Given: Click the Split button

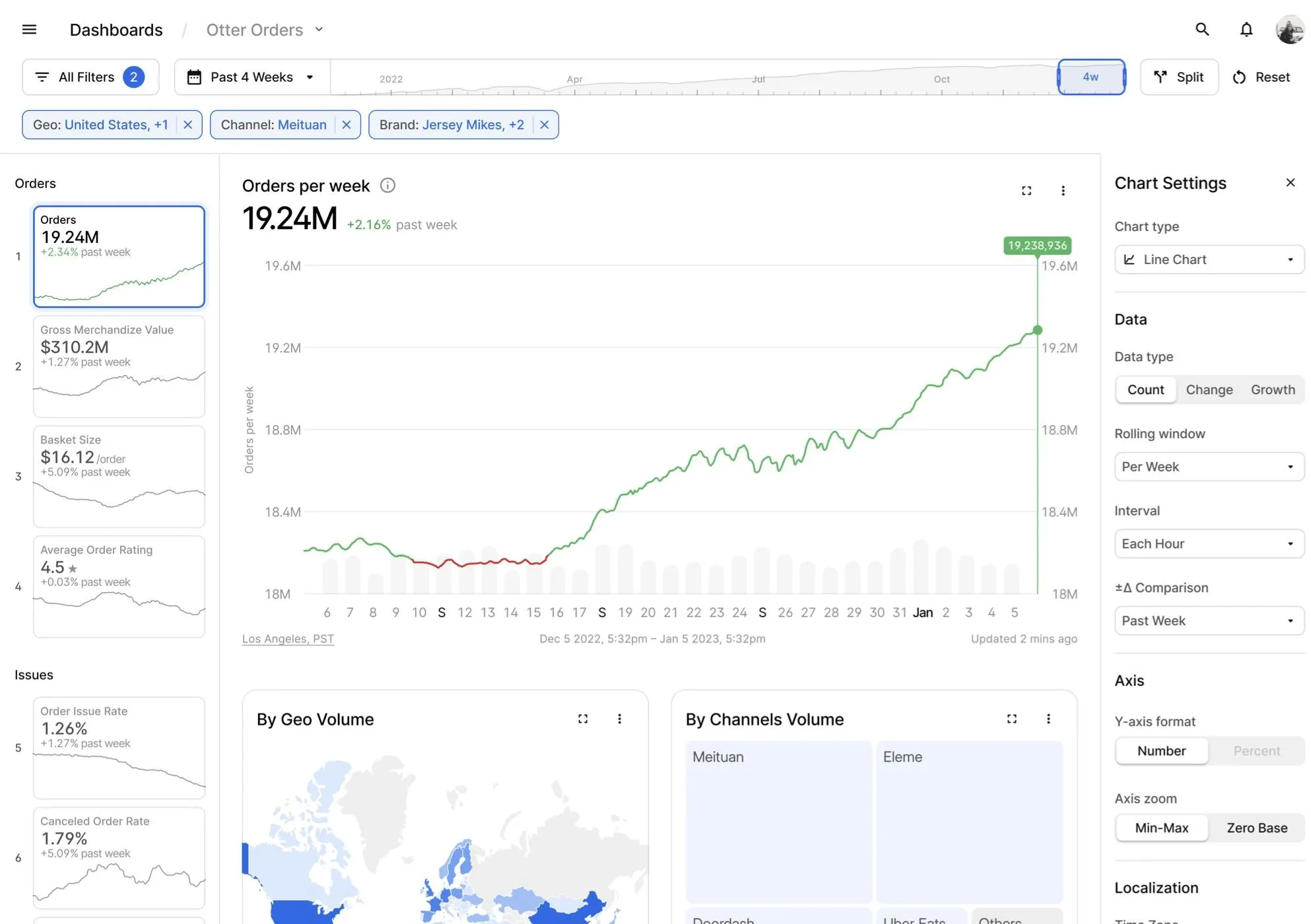Looking at the screenshot, I should pos(1179,77).
